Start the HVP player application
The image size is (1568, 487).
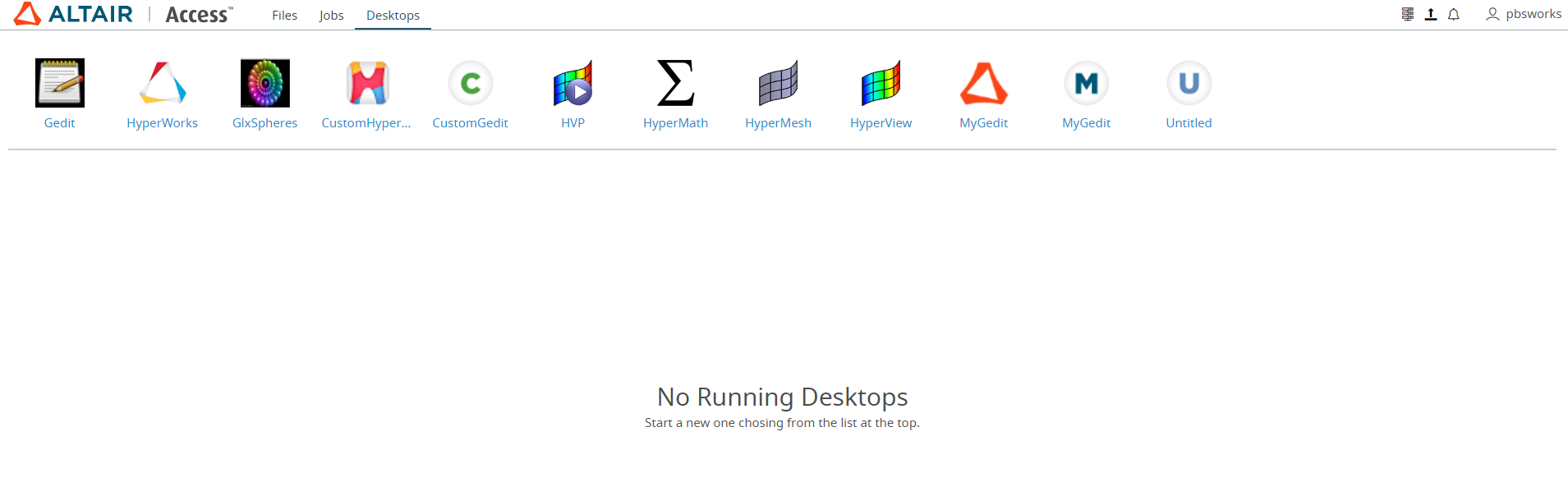point(573,83)
